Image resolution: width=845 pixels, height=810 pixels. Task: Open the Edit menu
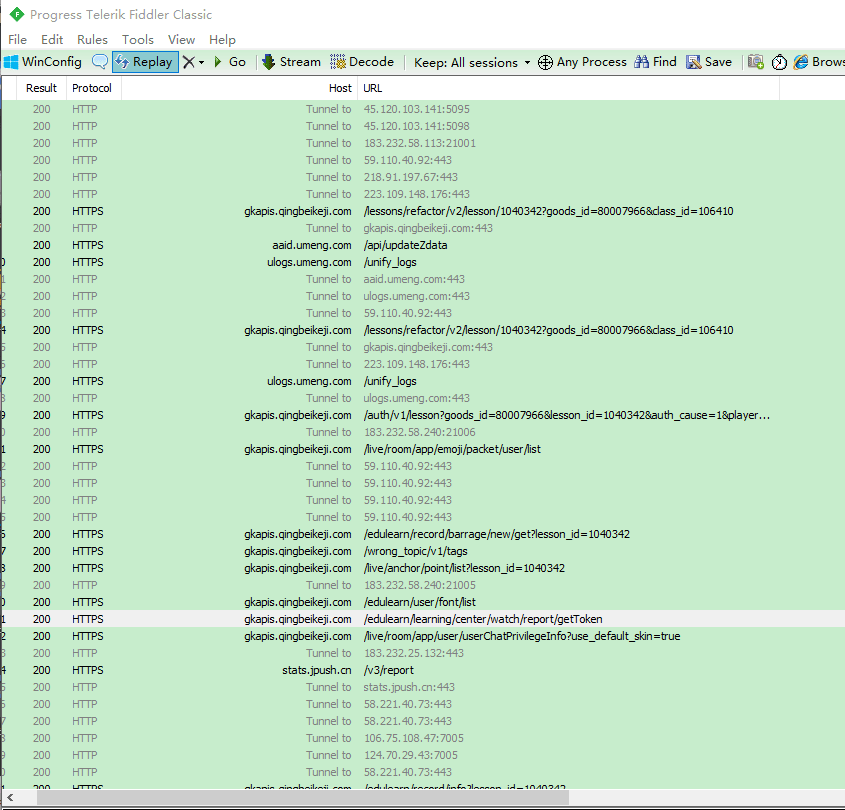point(52,39)
